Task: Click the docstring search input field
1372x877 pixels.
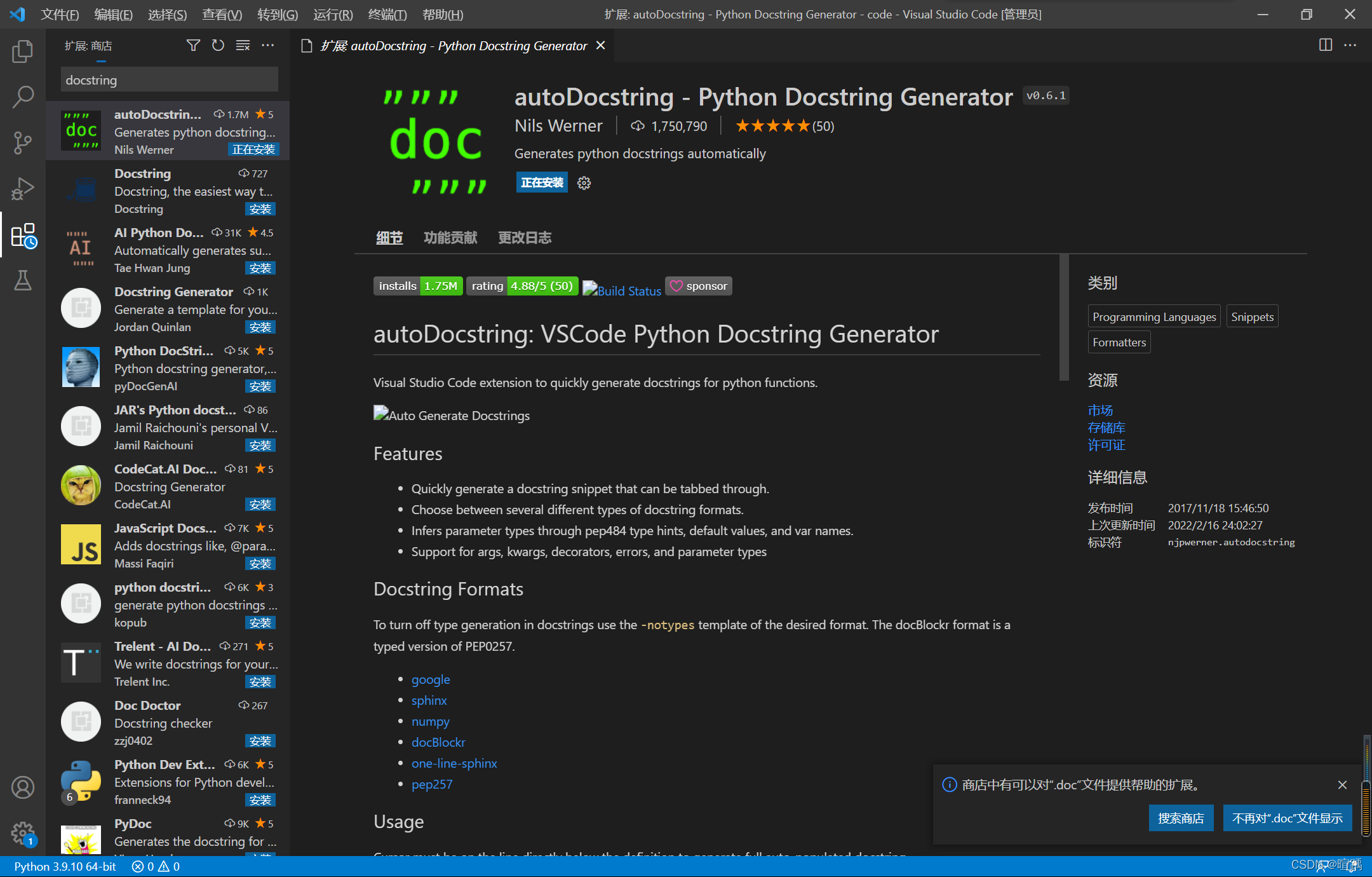Action: pos(169,80)
